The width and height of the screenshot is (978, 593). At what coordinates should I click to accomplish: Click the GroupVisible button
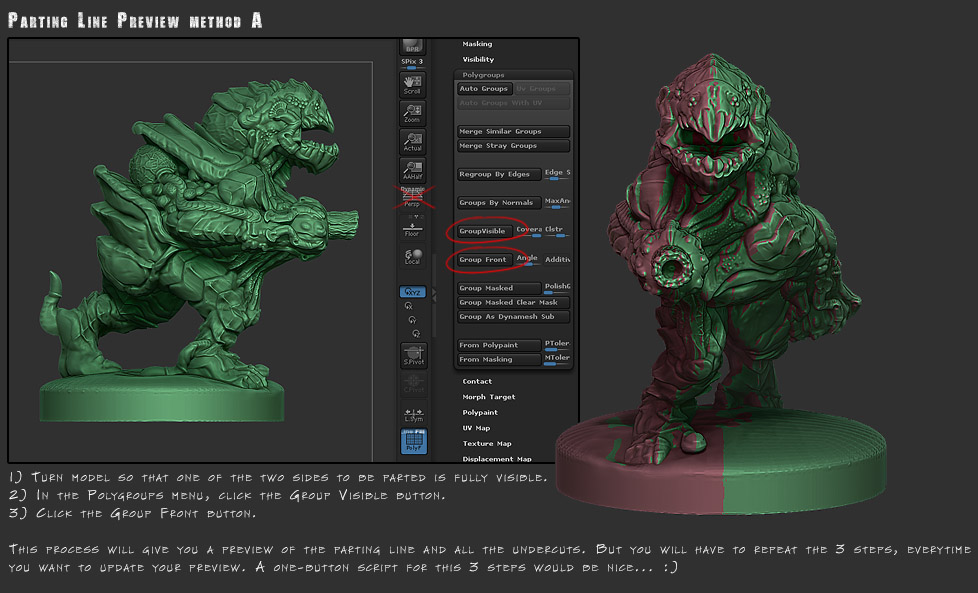485,231
